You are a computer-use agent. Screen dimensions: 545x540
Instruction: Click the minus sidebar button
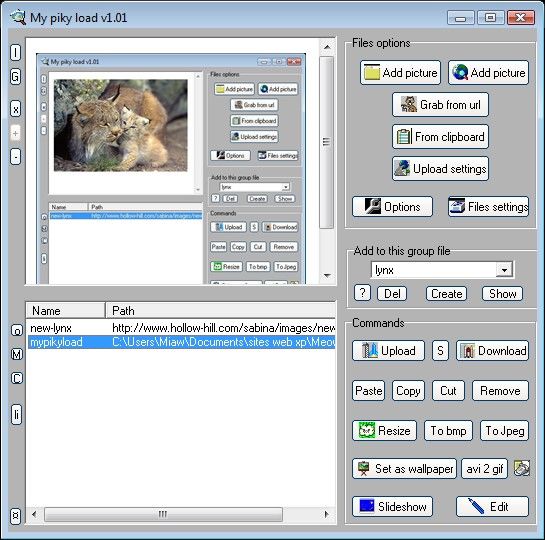click(15, 157)
